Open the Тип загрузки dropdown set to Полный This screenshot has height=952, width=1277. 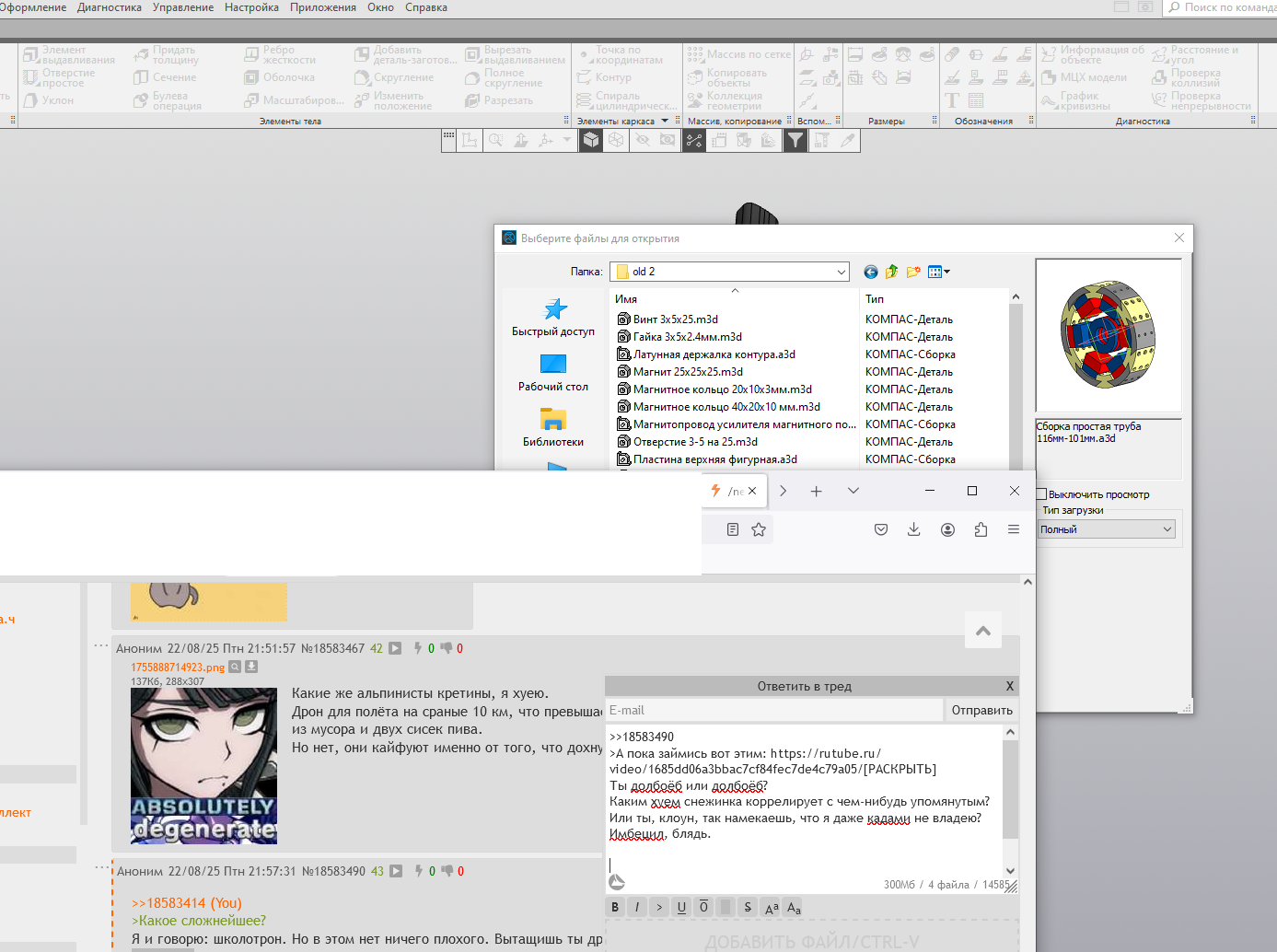(x=1106, y=529)
